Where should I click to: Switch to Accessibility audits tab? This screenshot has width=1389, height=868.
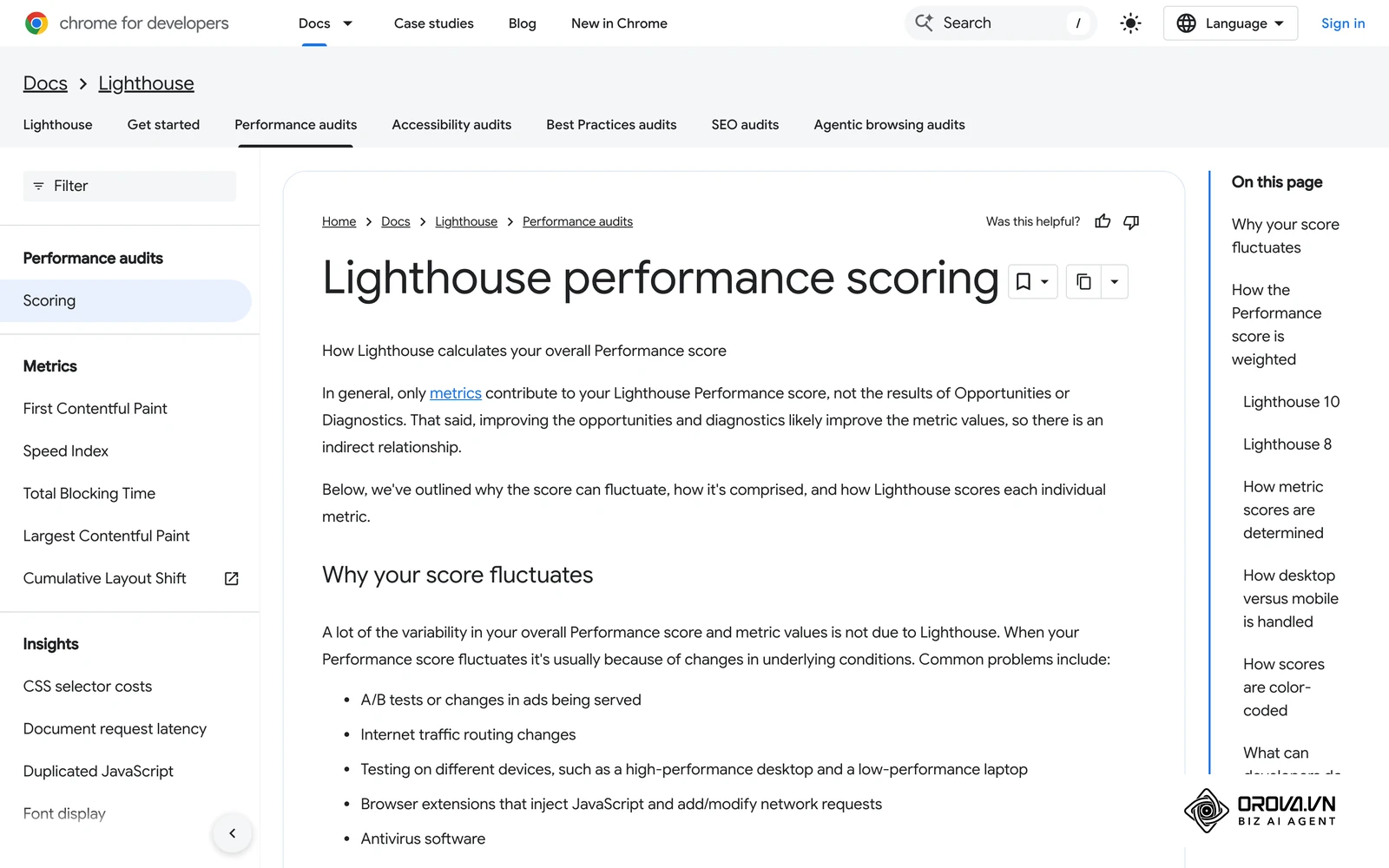click(x=451, y=125)
